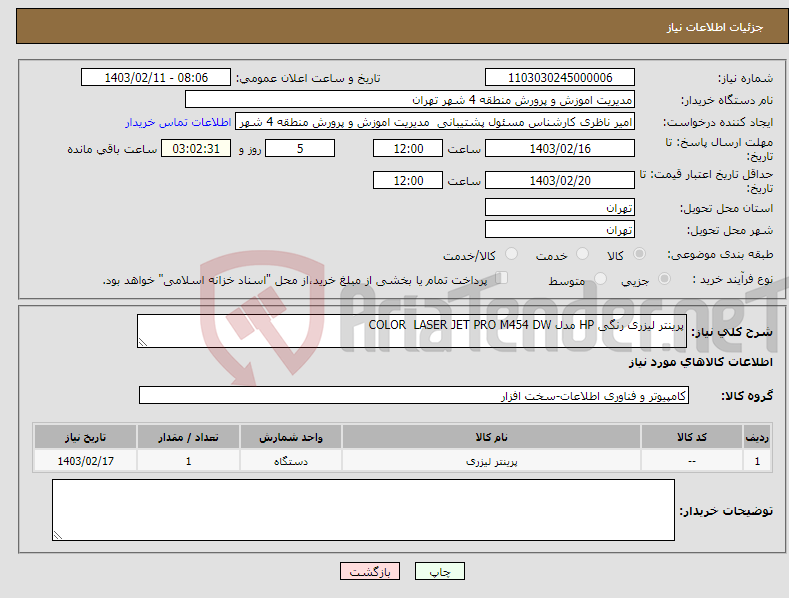Click the price validity time 12:00 field
Viewport: 789px width, 598px height.
pos(408,180)
